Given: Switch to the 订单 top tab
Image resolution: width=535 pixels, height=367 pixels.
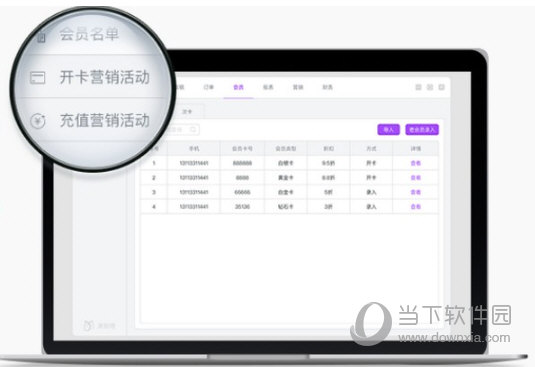Looking at the screenshot, I should pos(208,87).
